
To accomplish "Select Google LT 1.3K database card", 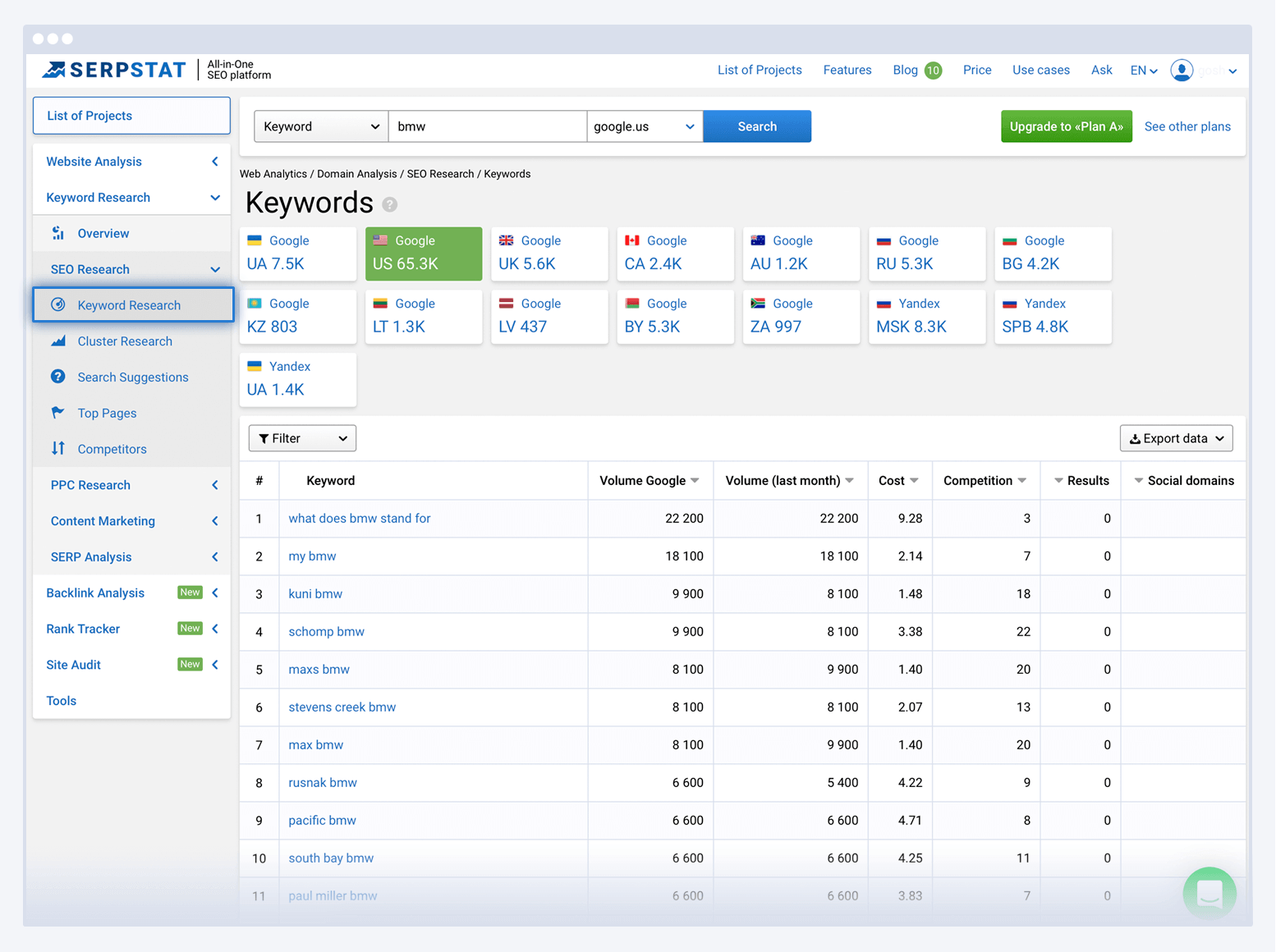I will pos(424,317).
